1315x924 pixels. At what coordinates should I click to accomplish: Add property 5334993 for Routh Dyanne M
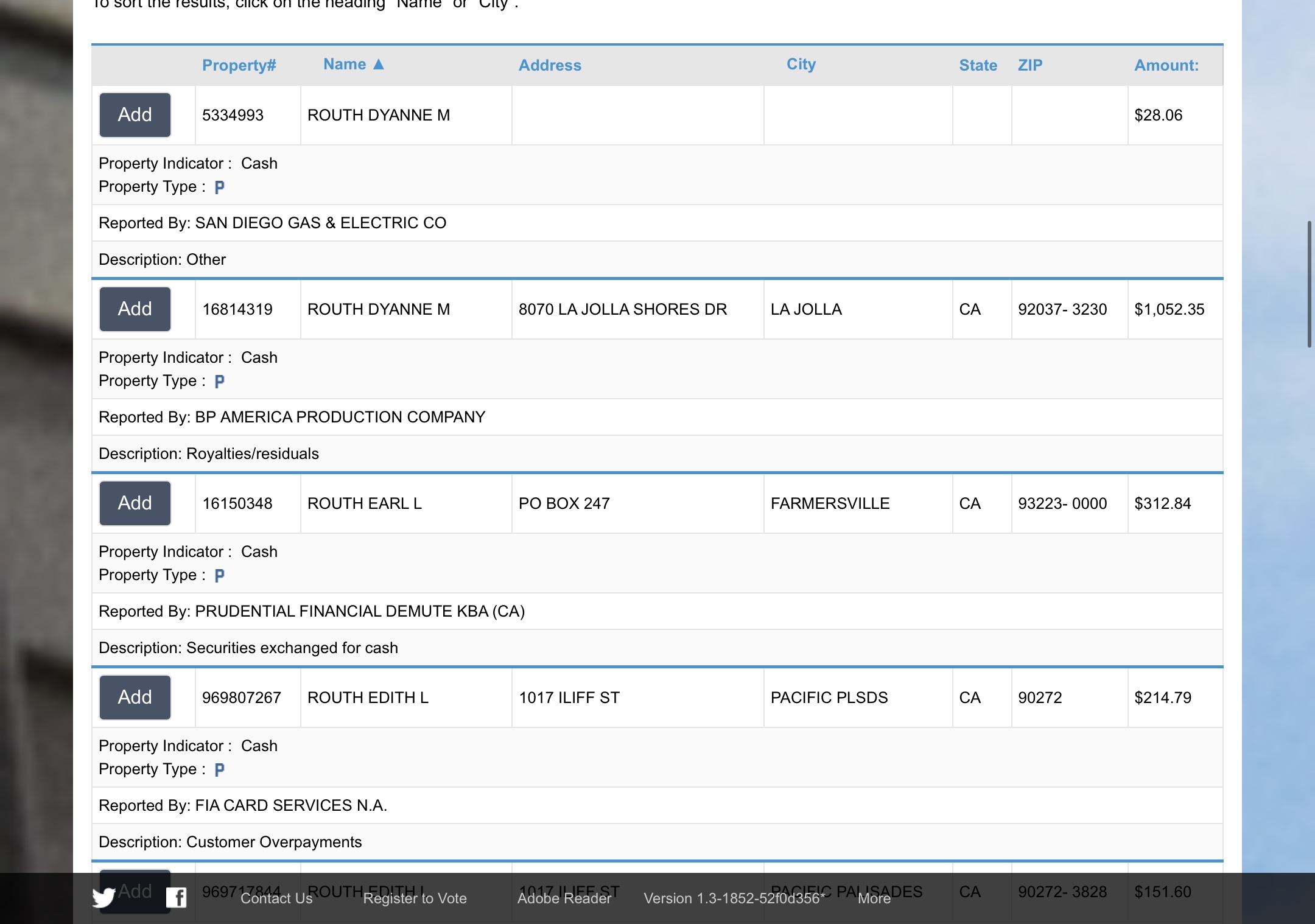tap(135, 115)
